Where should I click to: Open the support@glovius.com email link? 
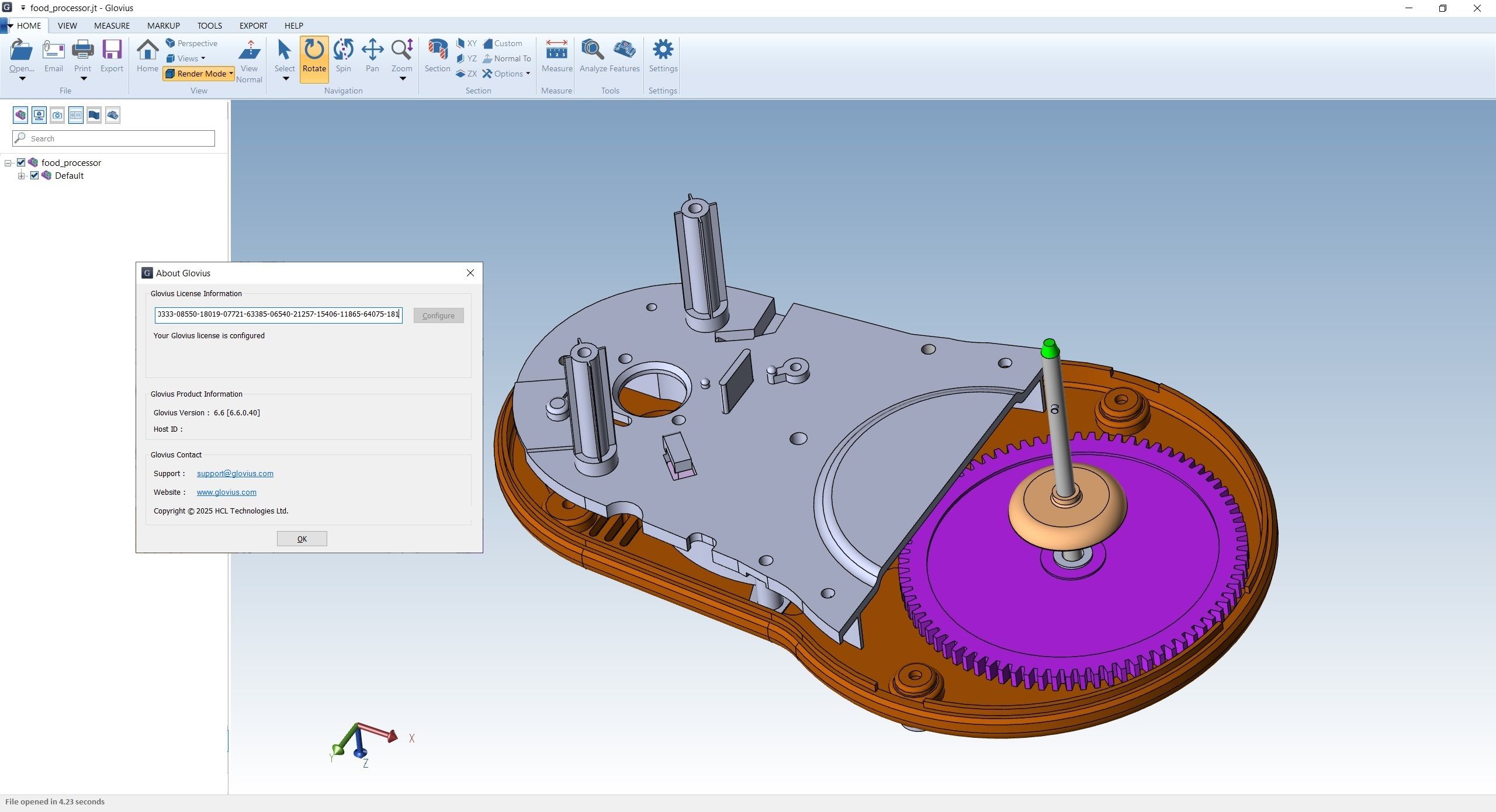pos(235,473)
